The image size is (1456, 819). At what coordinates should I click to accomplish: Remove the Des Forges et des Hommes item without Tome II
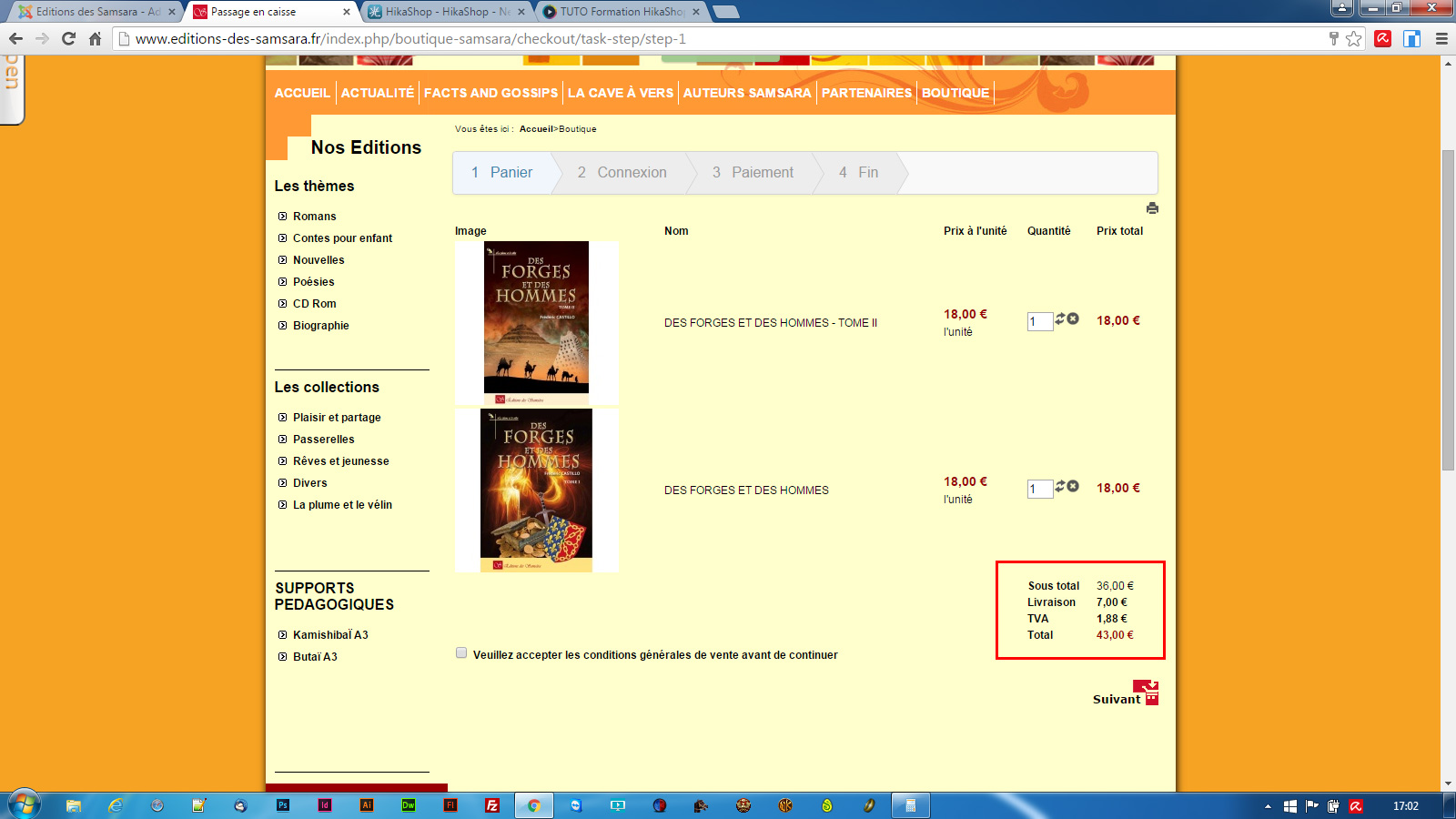(x=1073, y=486)
